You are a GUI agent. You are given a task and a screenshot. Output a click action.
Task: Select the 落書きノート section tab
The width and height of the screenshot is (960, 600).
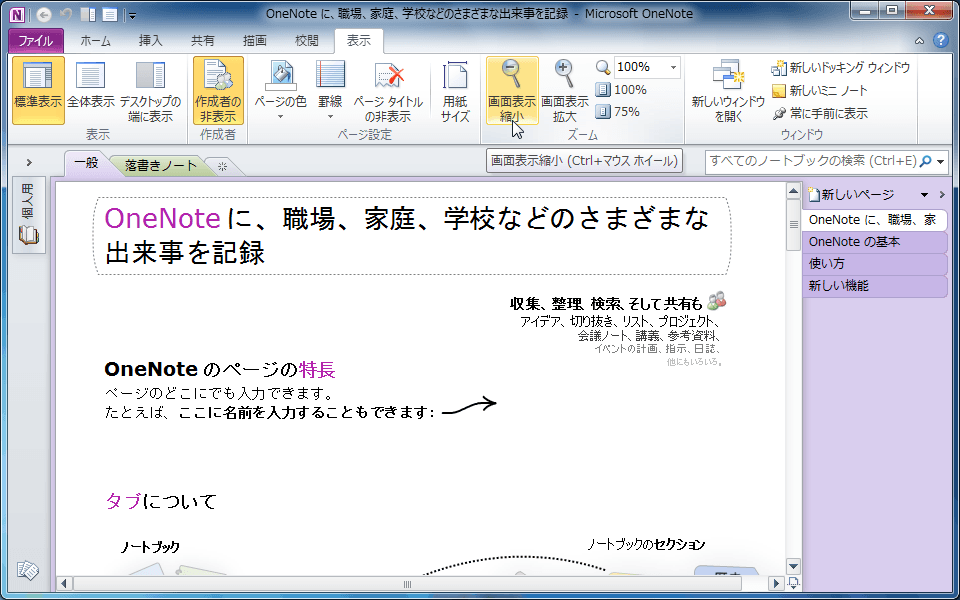tap(162, 165)
